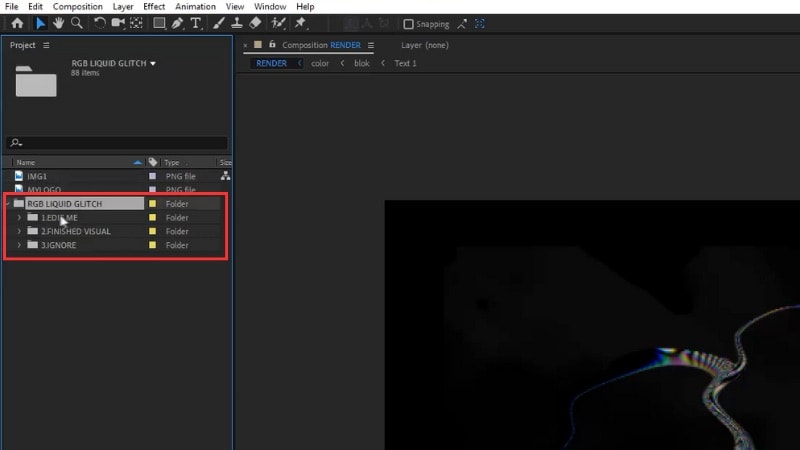Screen dimensions: 800x450
Task: Enable the Snapping checkbox
Action: [408, 24]
